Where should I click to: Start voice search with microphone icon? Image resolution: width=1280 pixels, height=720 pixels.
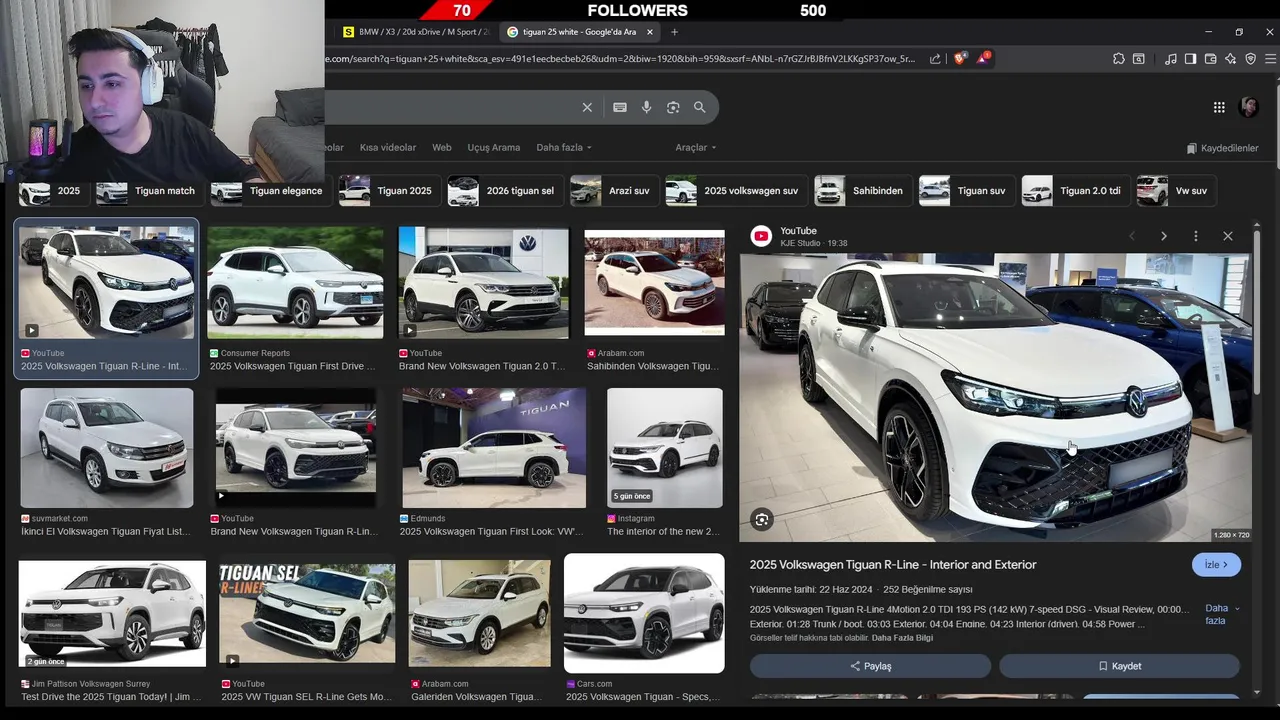646,107
